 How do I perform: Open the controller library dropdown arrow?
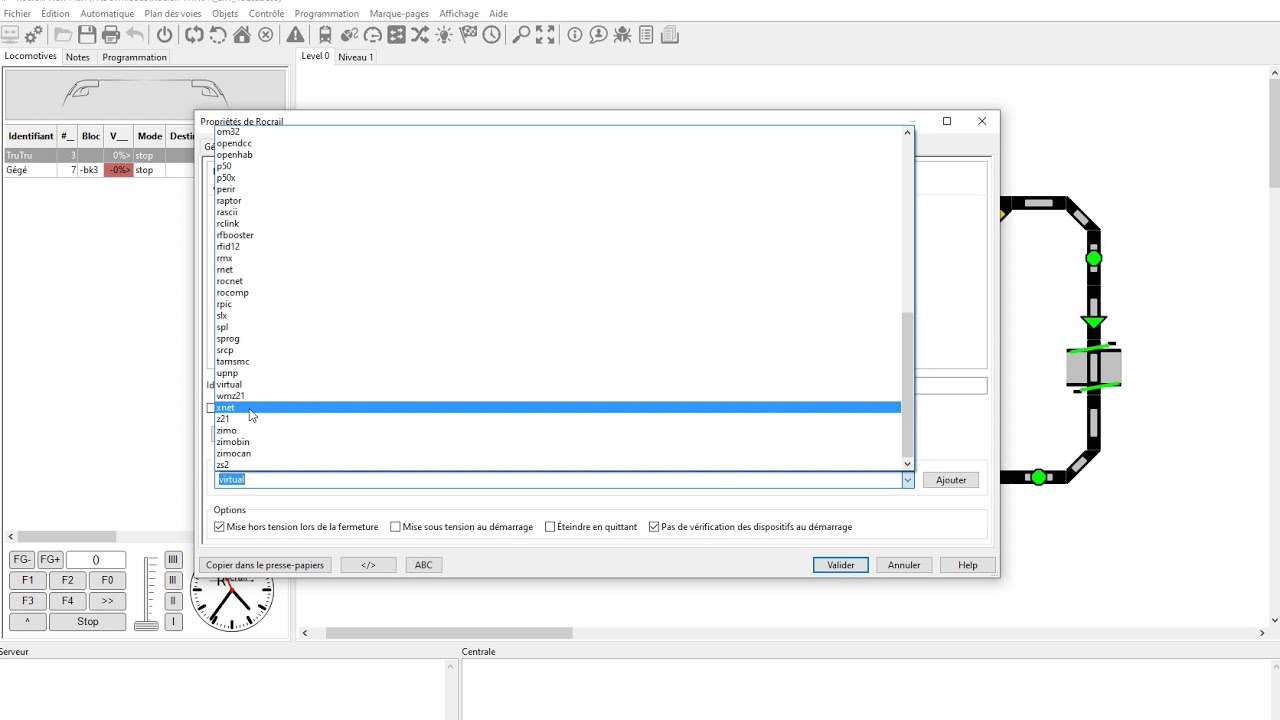pyautogui.click(x=908, y=480)
